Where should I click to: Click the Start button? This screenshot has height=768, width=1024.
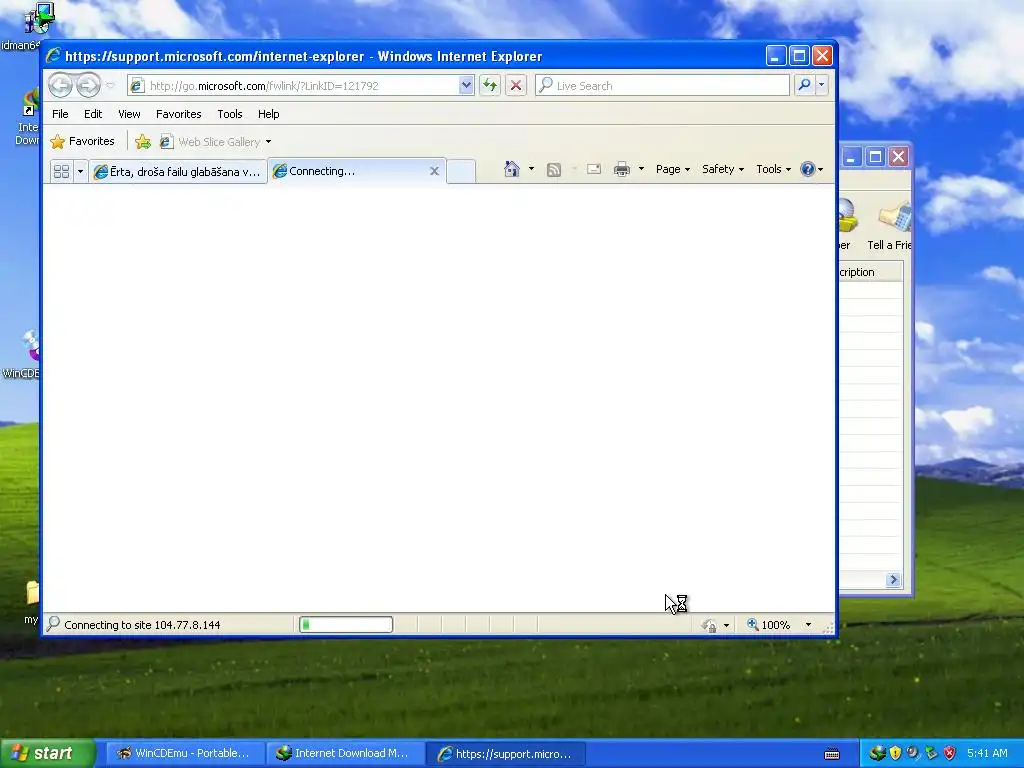48,754
